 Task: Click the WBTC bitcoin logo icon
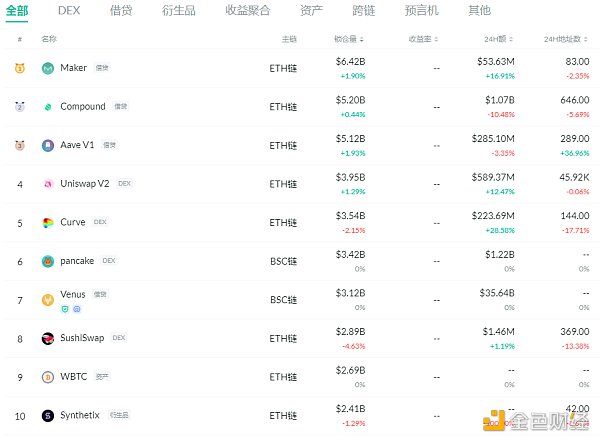tap(48, 377)
